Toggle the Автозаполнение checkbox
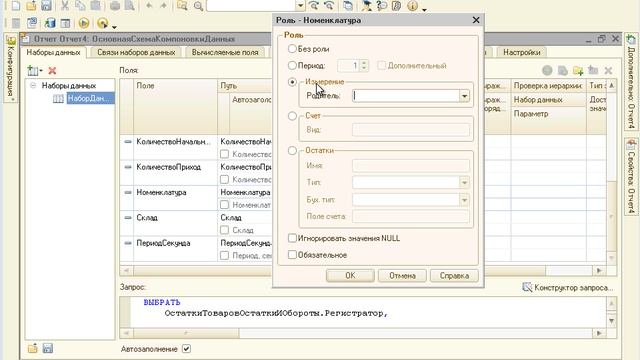Screen dimensions: 640x360 tap(187, 349)
